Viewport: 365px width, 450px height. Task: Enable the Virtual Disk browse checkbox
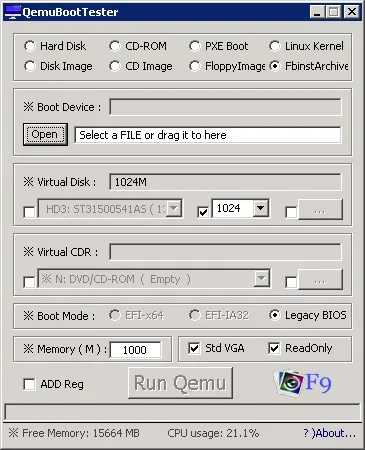click(291, 212)
